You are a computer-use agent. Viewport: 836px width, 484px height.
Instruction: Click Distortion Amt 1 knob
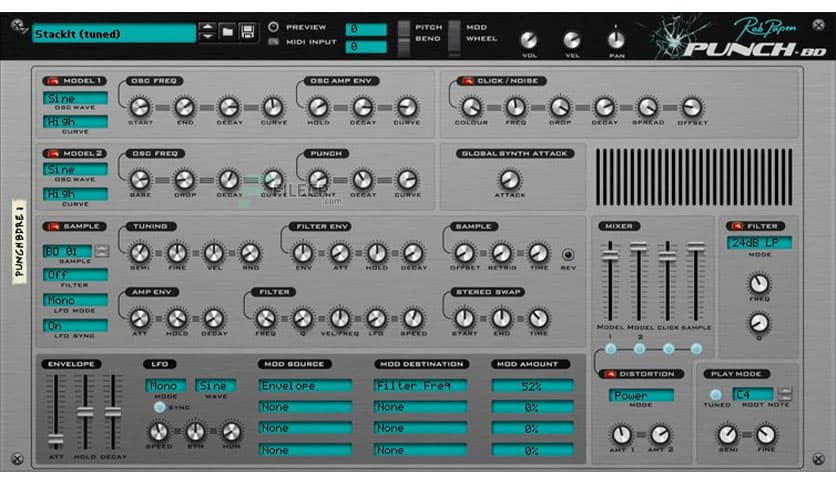(622, 435)
